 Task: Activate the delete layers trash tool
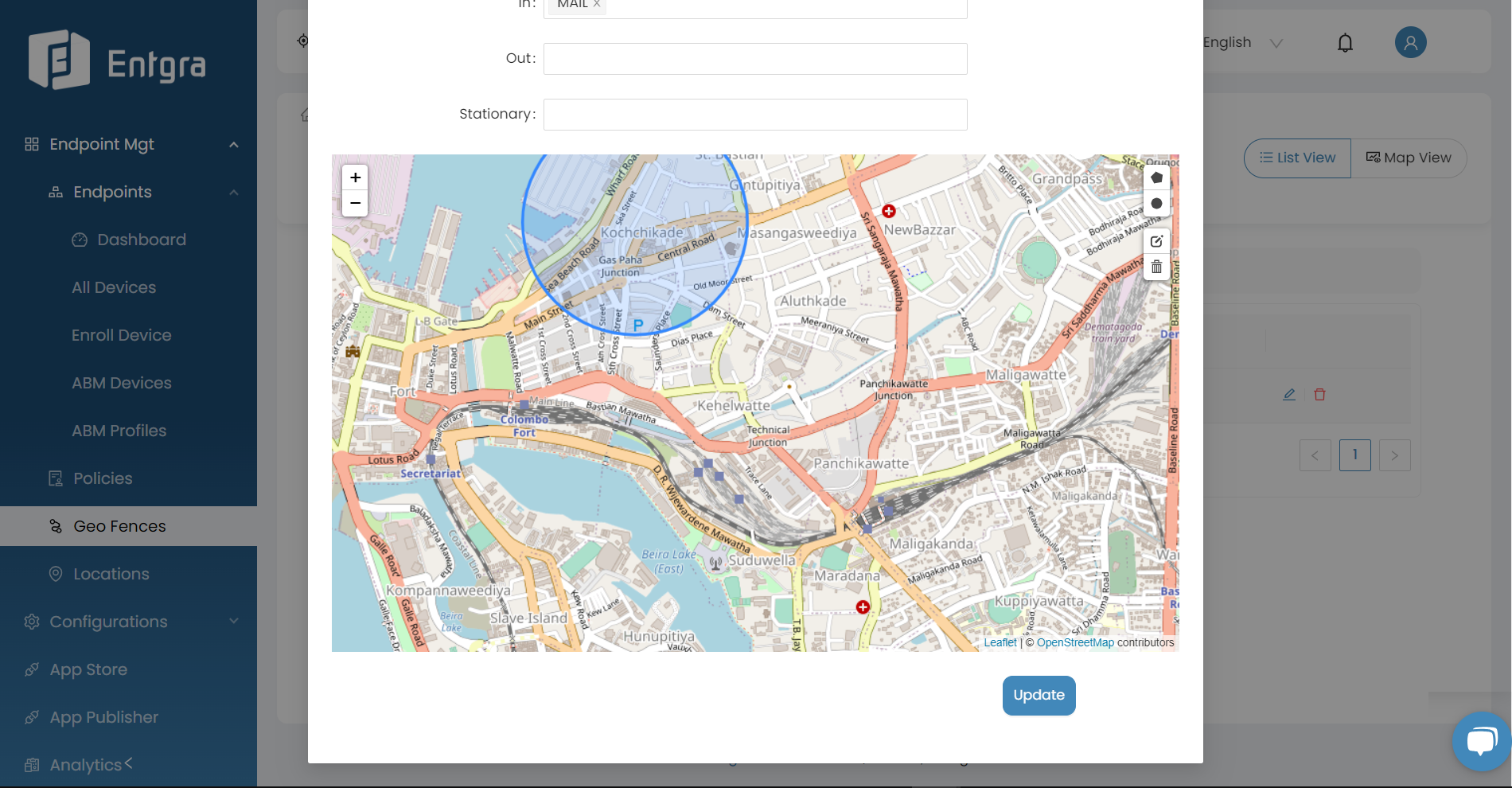[1156, 267]
